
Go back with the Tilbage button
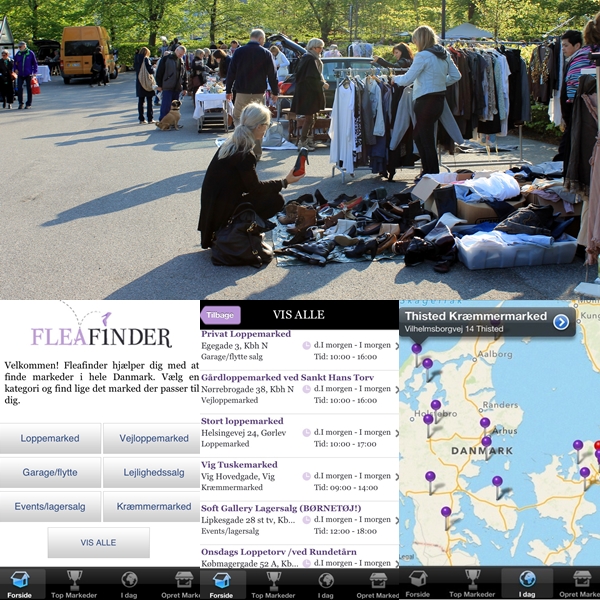221,315
